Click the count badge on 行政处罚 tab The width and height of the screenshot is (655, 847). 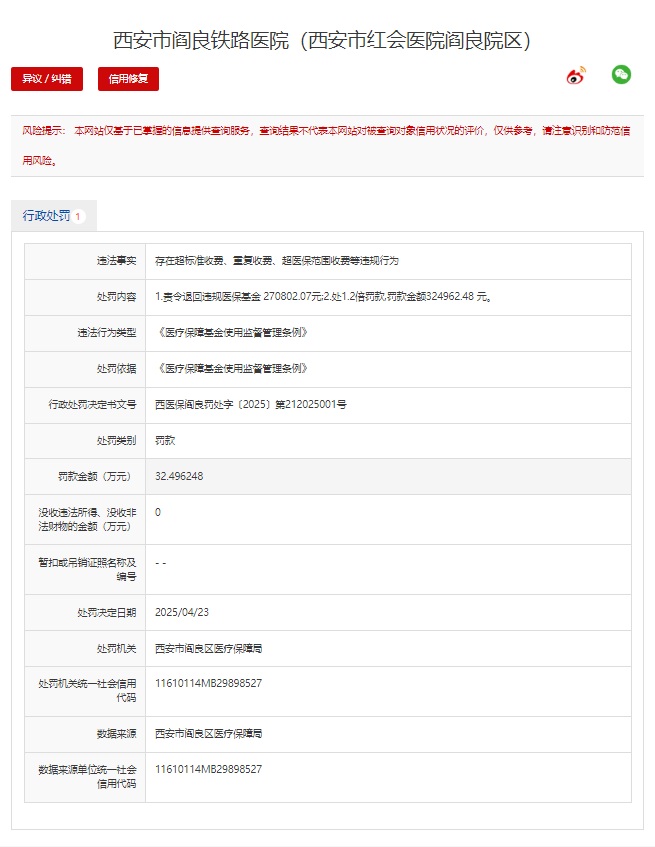[x=78, y=217]
